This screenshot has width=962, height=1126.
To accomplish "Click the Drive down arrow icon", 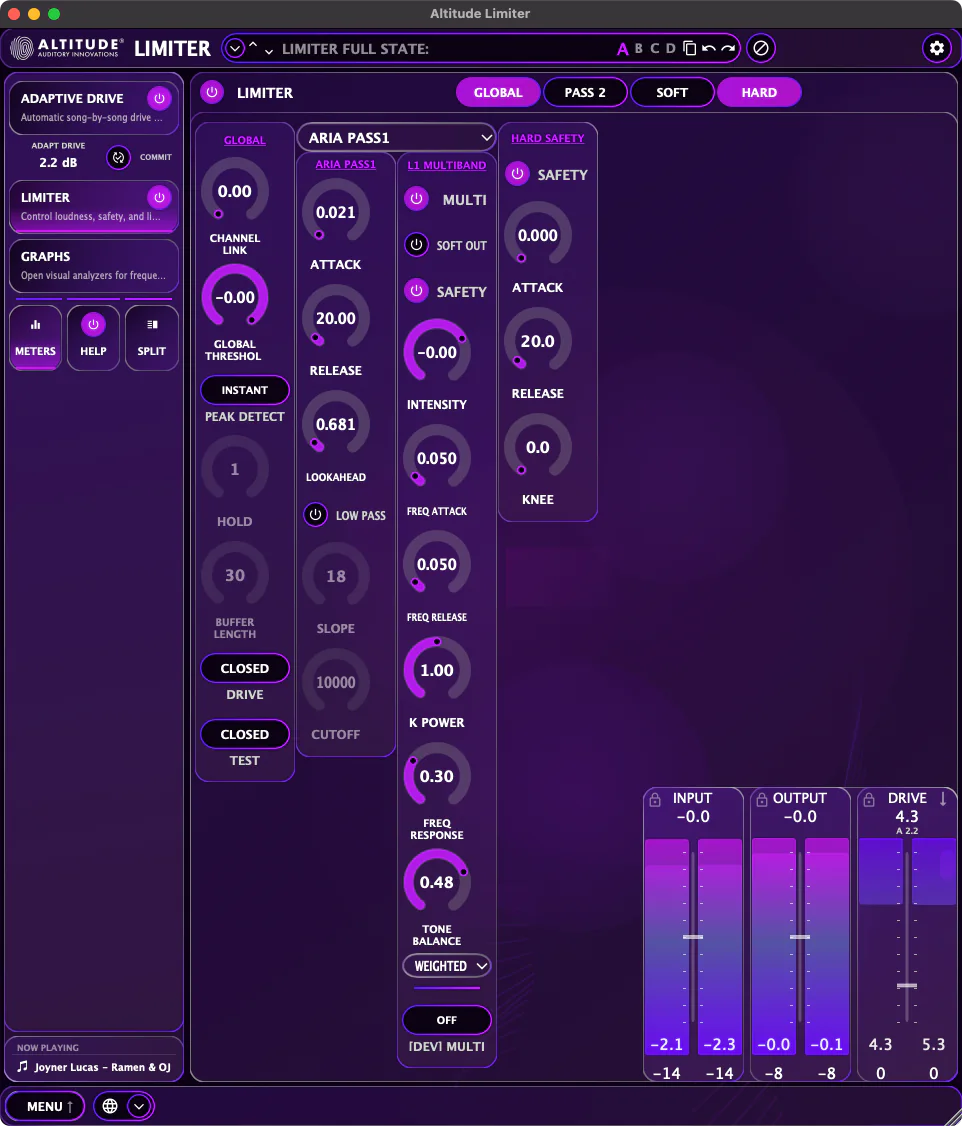I will click(x=943, y=799).
